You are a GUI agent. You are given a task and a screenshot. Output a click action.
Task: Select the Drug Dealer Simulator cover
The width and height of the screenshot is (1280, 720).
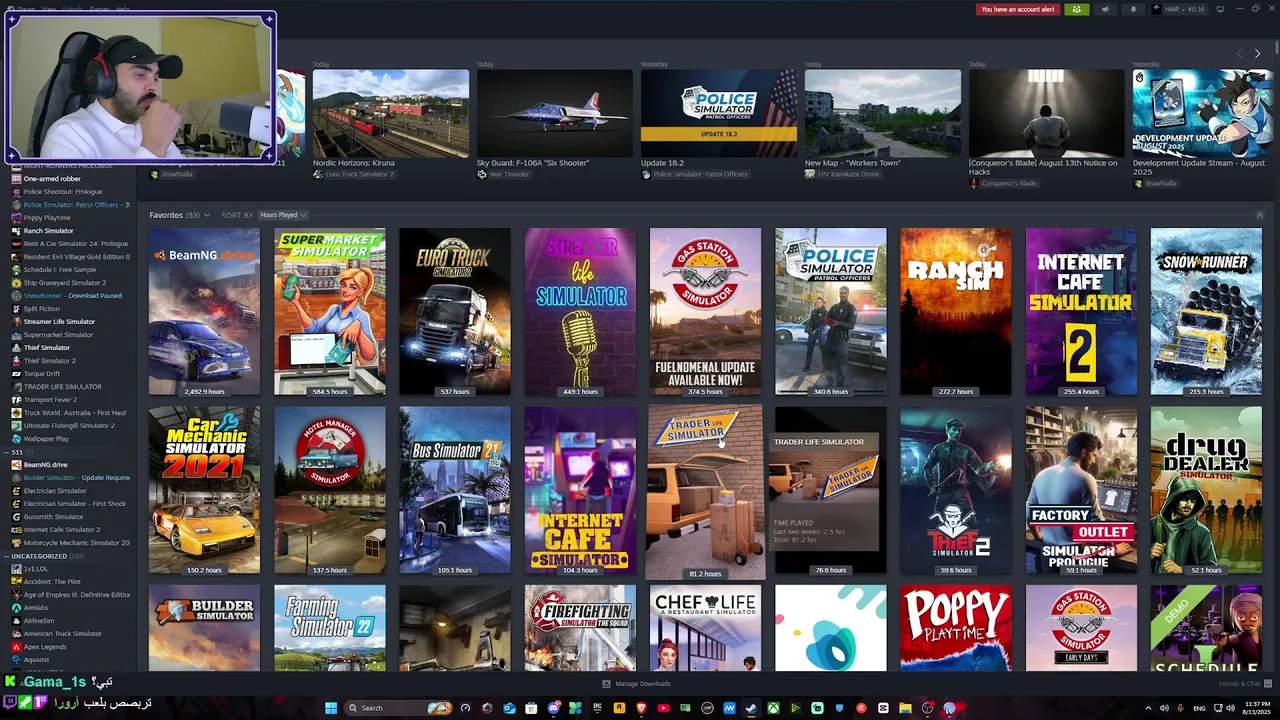[x=1206, y=490]
